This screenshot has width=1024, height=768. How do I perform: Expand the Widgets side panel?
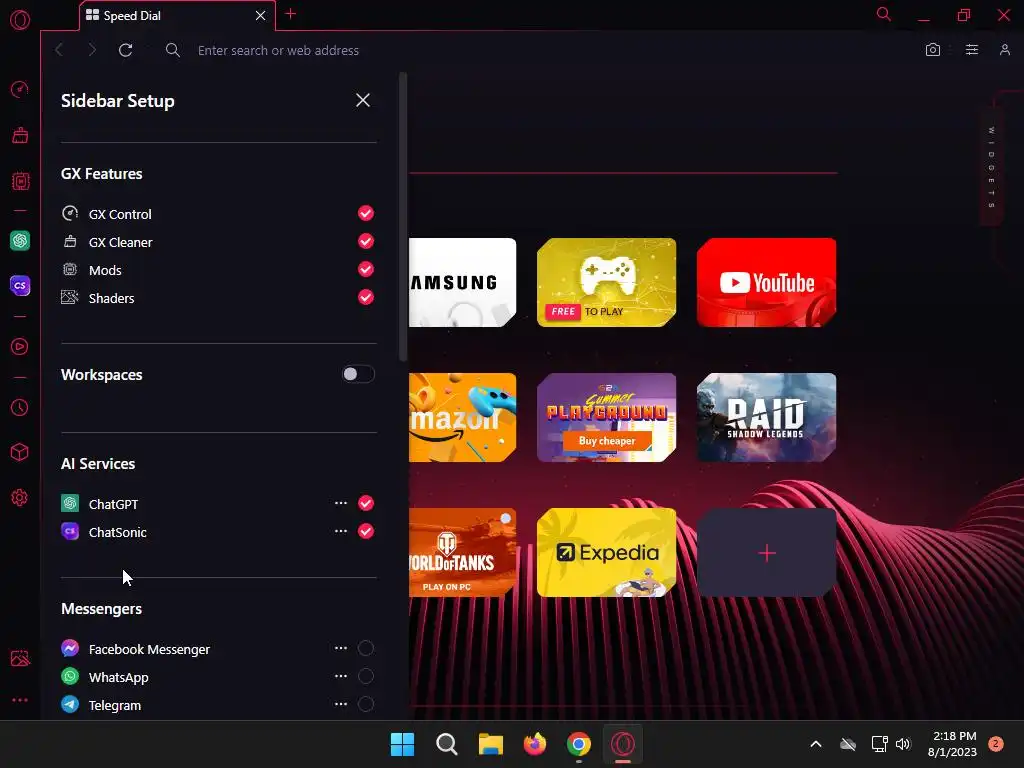point(991,167)
